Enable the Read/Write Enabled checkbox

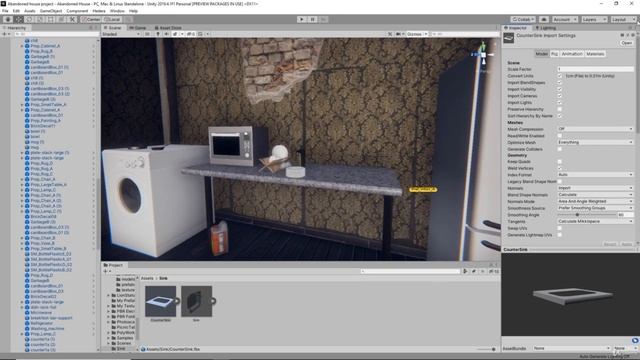point(560,136)
